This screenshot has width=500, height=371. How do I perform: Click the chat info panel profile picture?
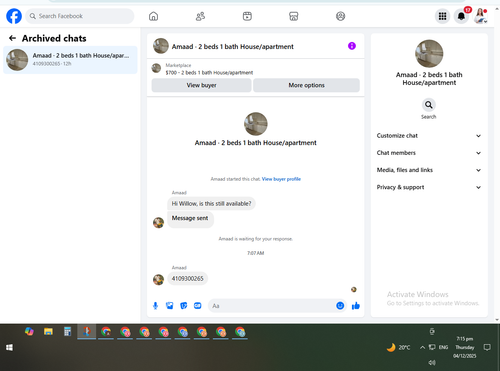429,54
